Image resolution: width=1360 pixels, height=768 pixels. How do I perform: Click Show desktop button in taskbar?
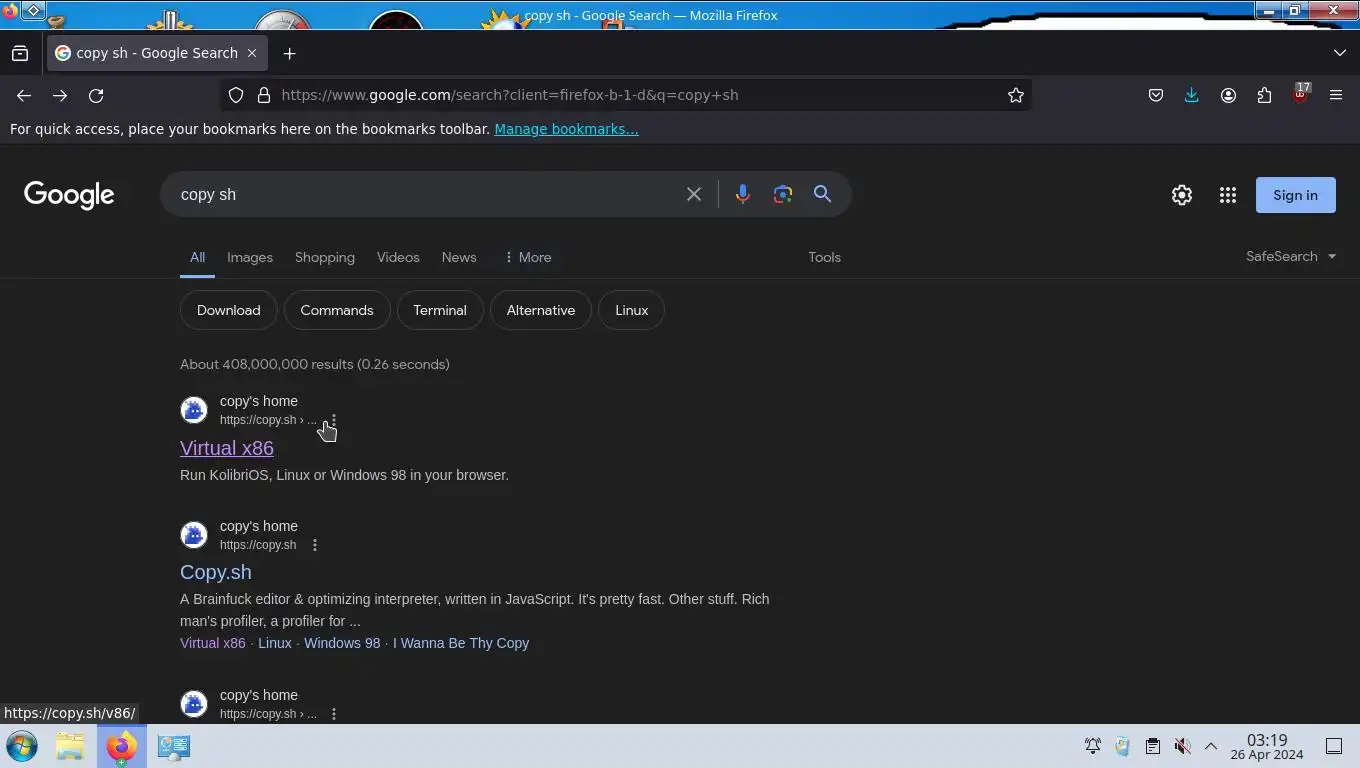click(x=1334, y=746)
